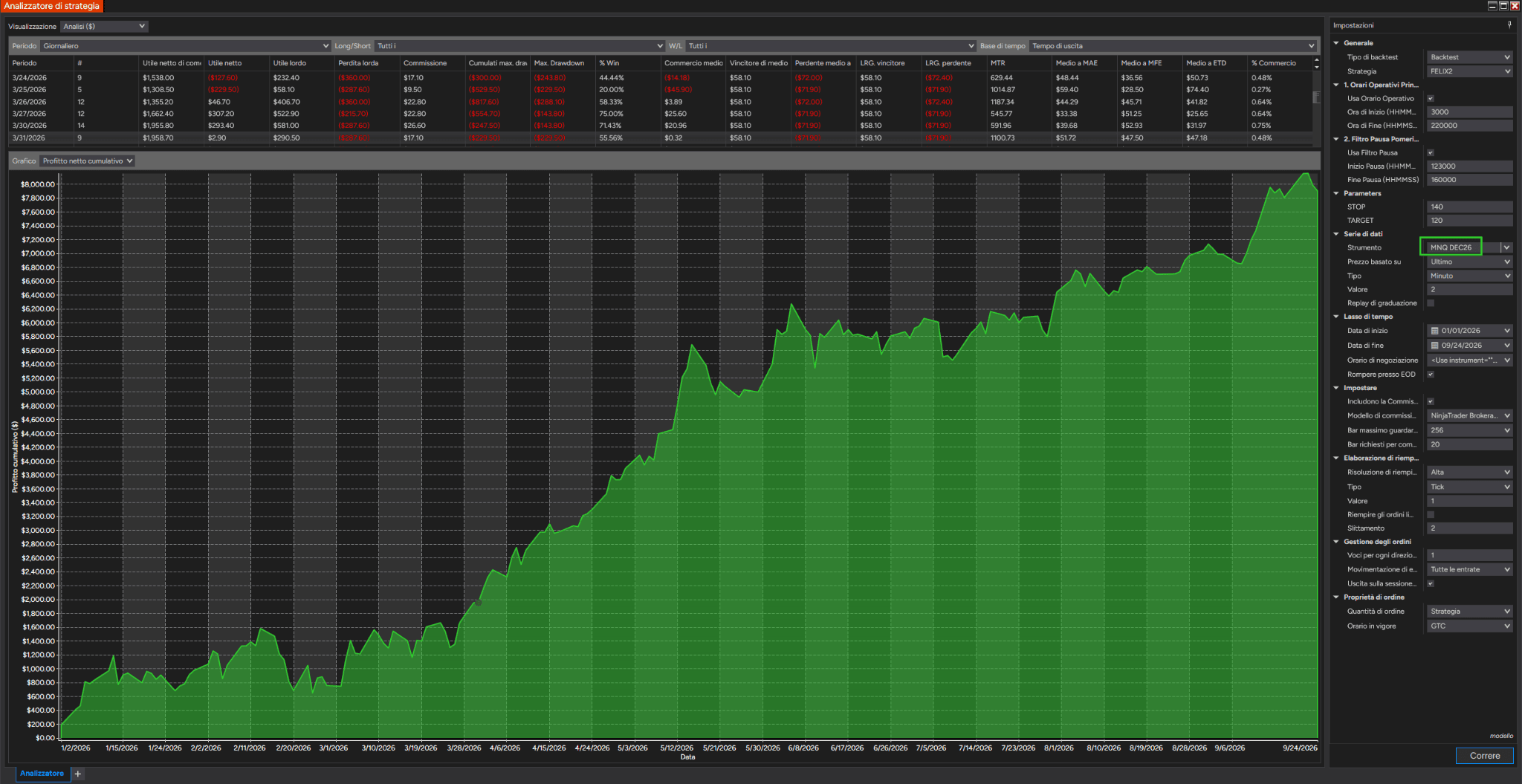Toggle the Includono la Commissione checkbox

pos(1431,402)
